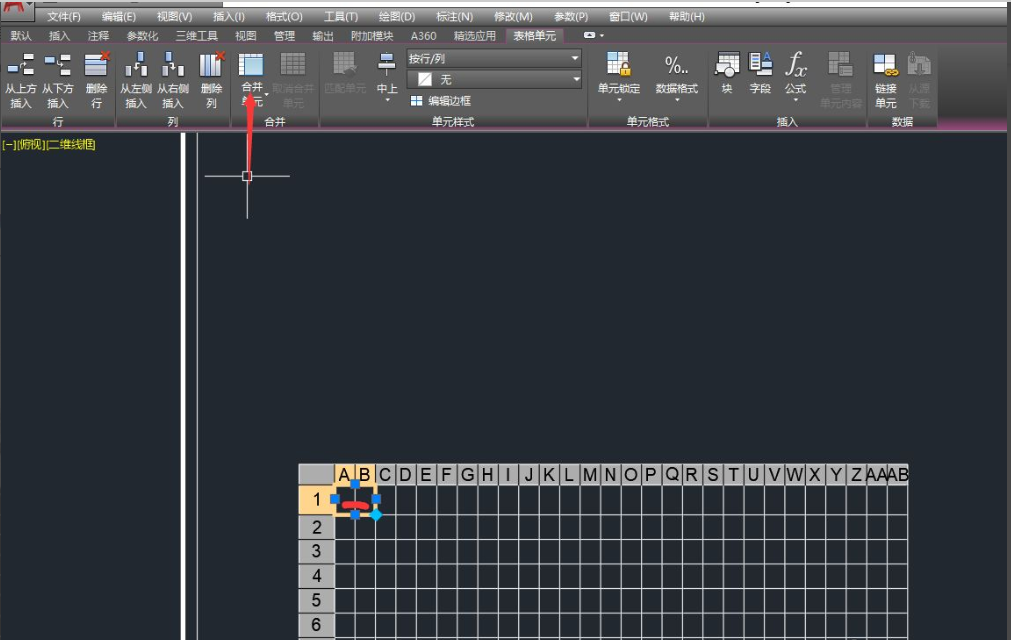Open the AutoCAD application menu button
The width and height of the screenshot is (1011, 640).
16,9
